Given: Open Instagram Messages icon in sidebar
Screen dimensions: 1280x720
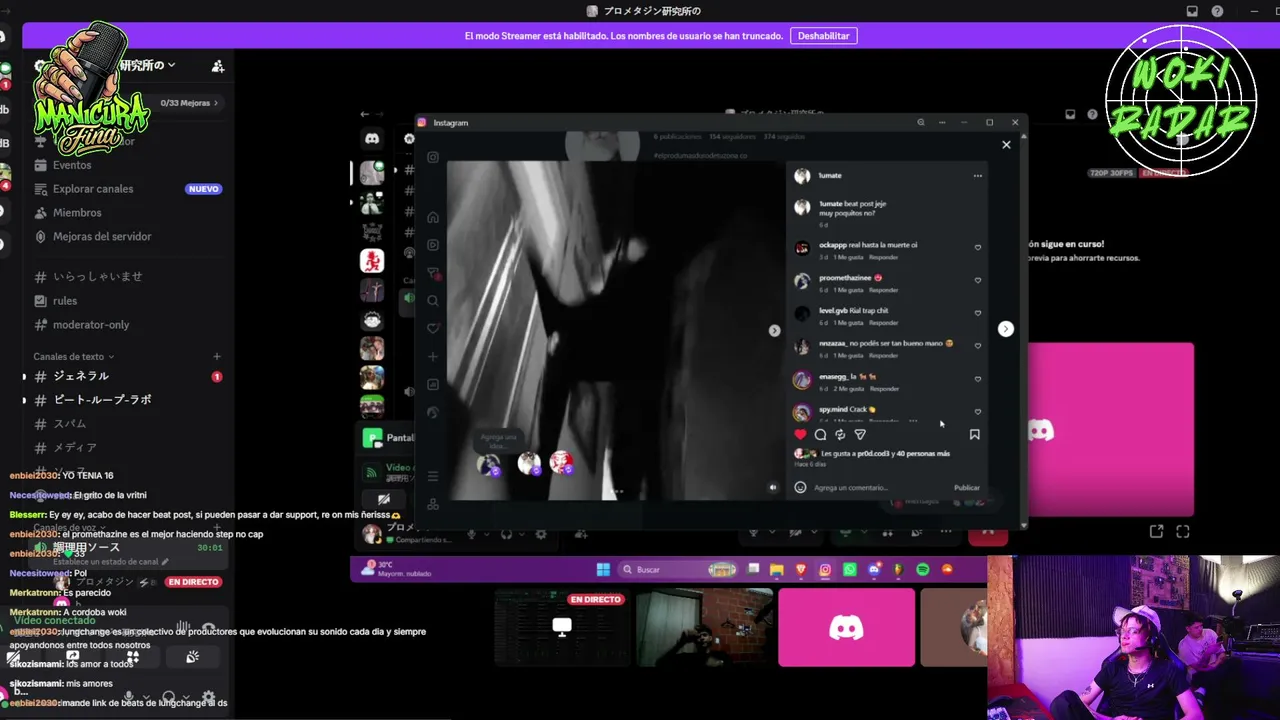Looking at the screenshot, I should point(433,273).
